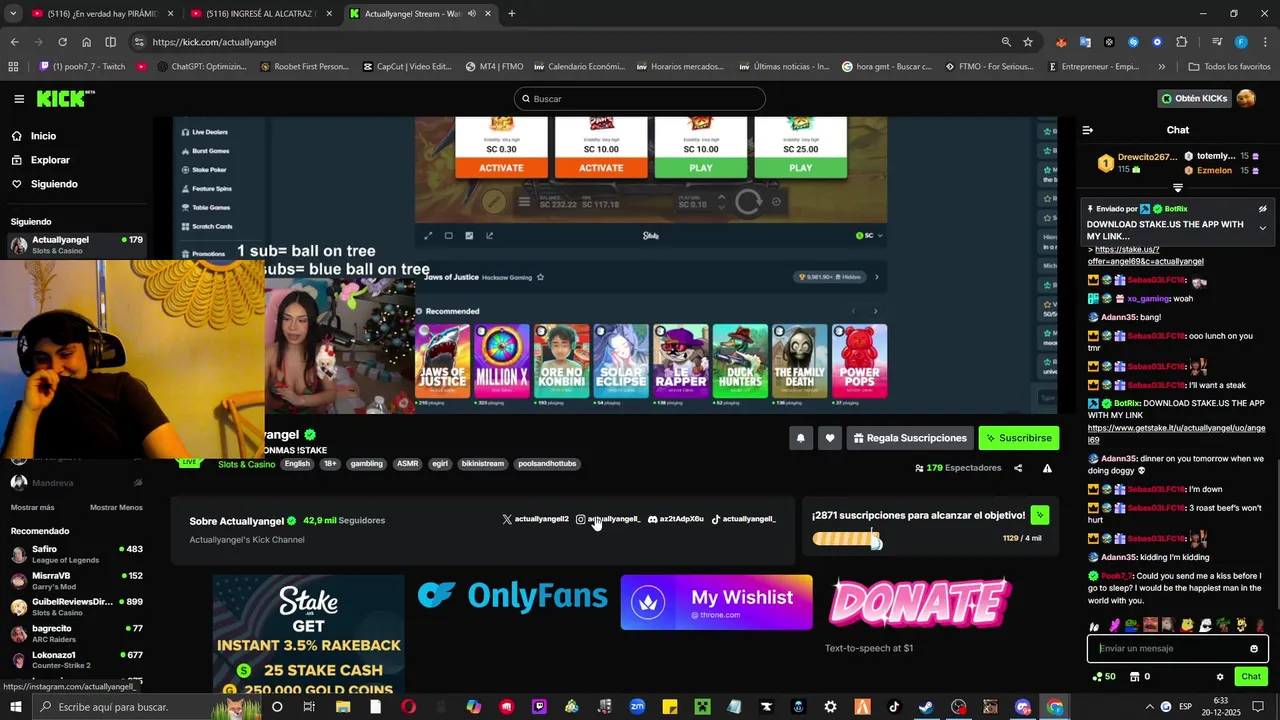
Task: Open emoji picker in message box
Action: 1254,649
